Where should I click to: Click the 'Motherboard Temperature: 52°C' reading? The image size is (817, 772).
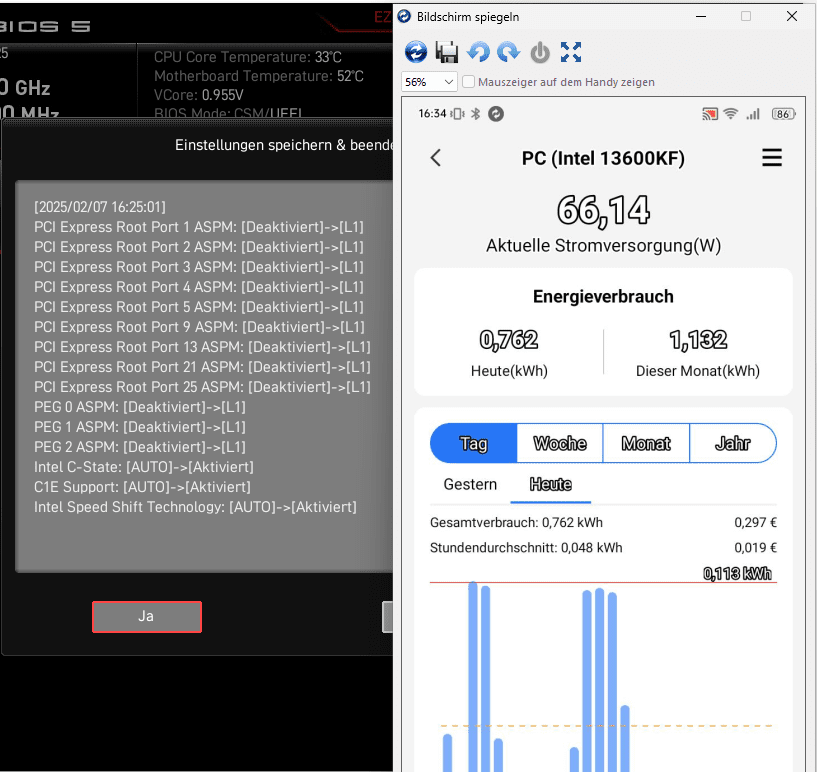[258, 76]
